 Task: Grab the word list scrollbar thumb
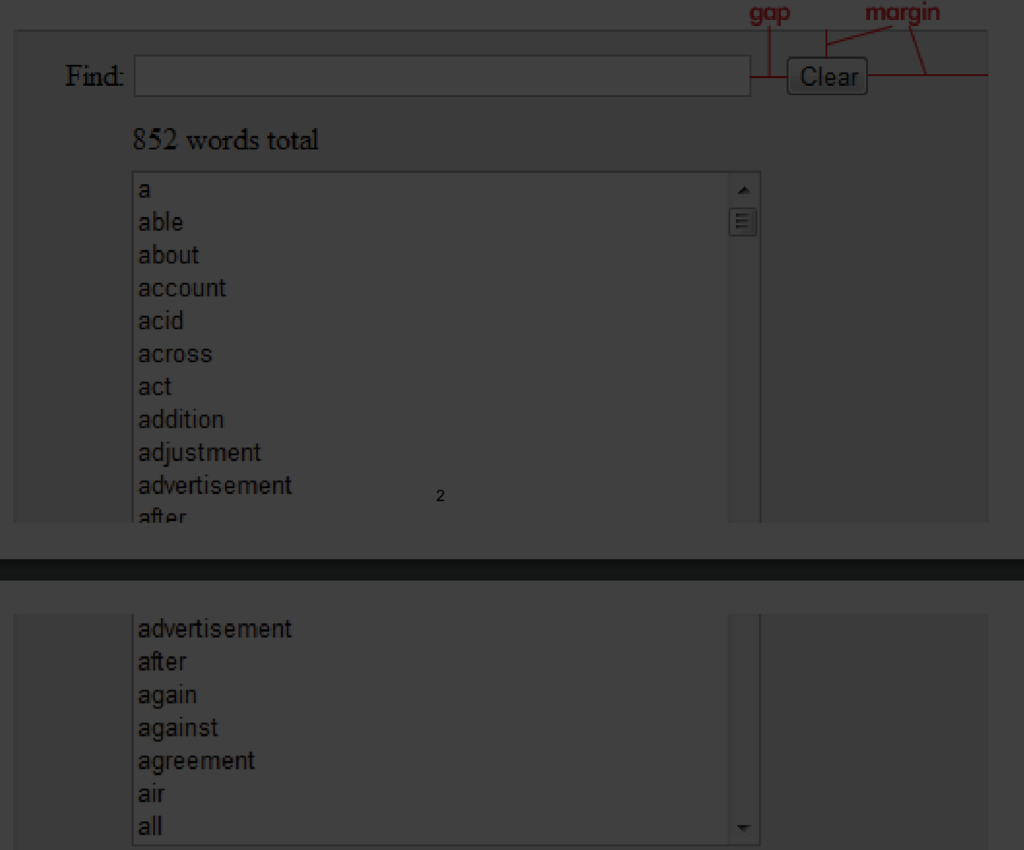point(743,222)
